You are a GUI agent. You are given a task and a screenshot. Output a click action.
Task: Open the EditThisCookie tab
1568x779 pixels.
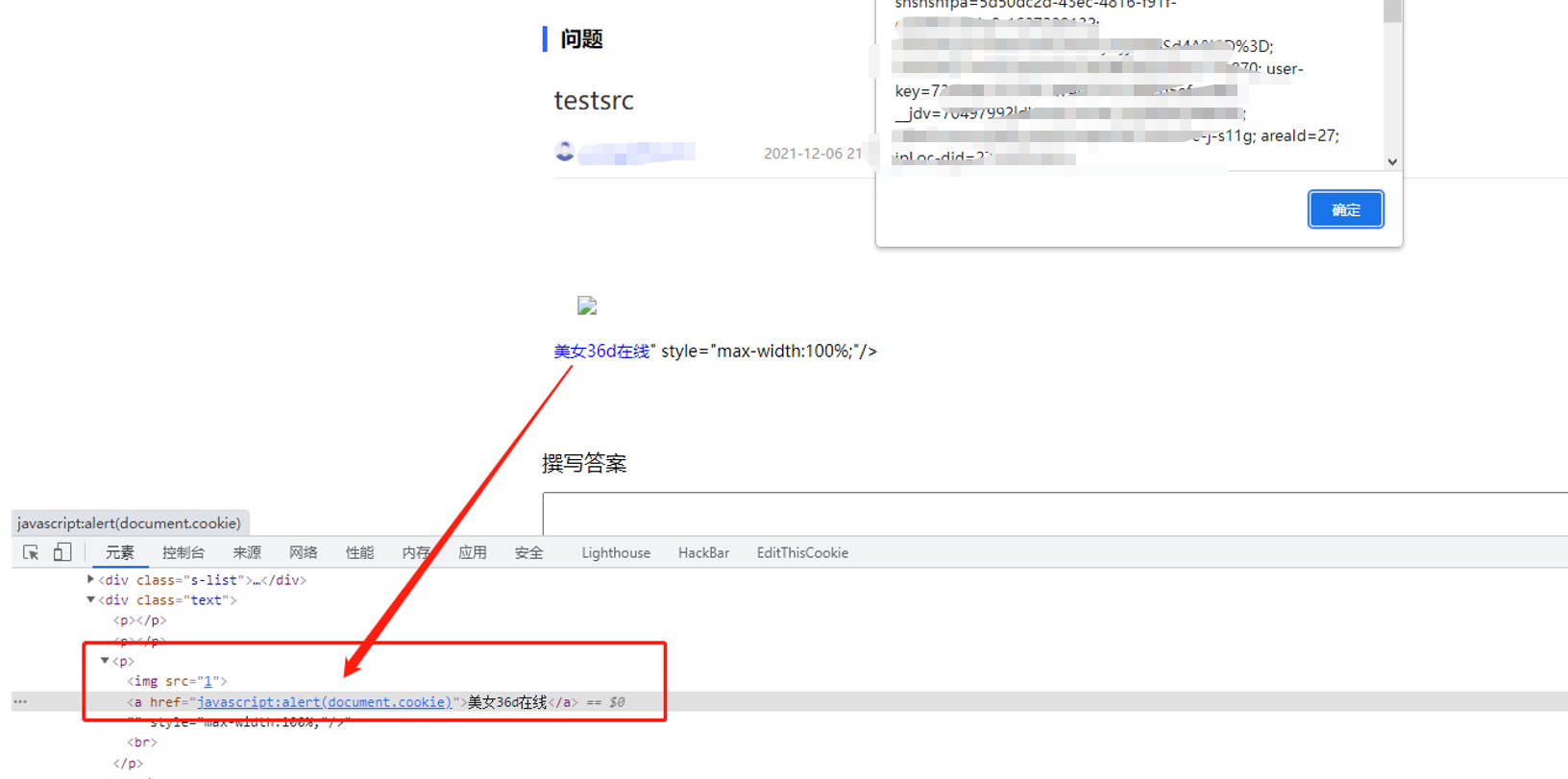coord(802,552)
